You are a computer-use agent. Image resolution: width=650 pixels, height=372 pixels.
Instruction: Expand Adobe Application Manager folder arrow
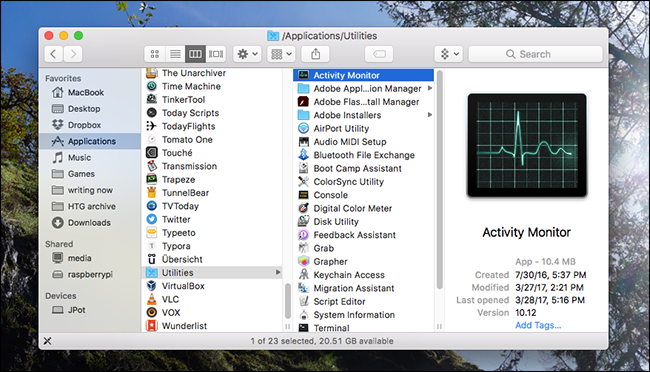pos(429,88)
